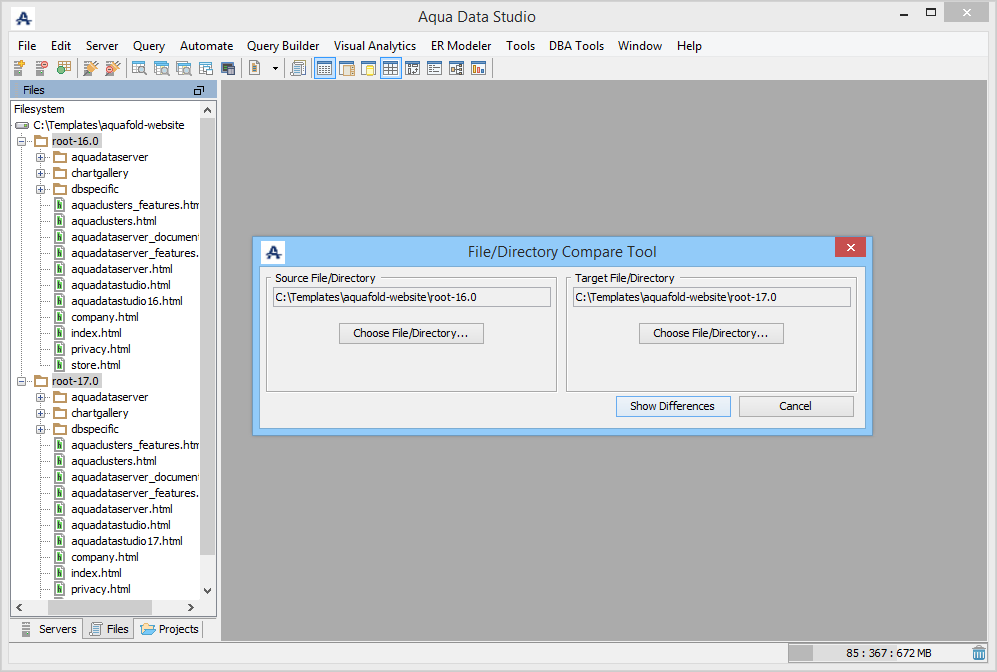
Task: Close the File/Directory Compare Tool dialog
Action: pyautogui.click(x=850, y=247)
